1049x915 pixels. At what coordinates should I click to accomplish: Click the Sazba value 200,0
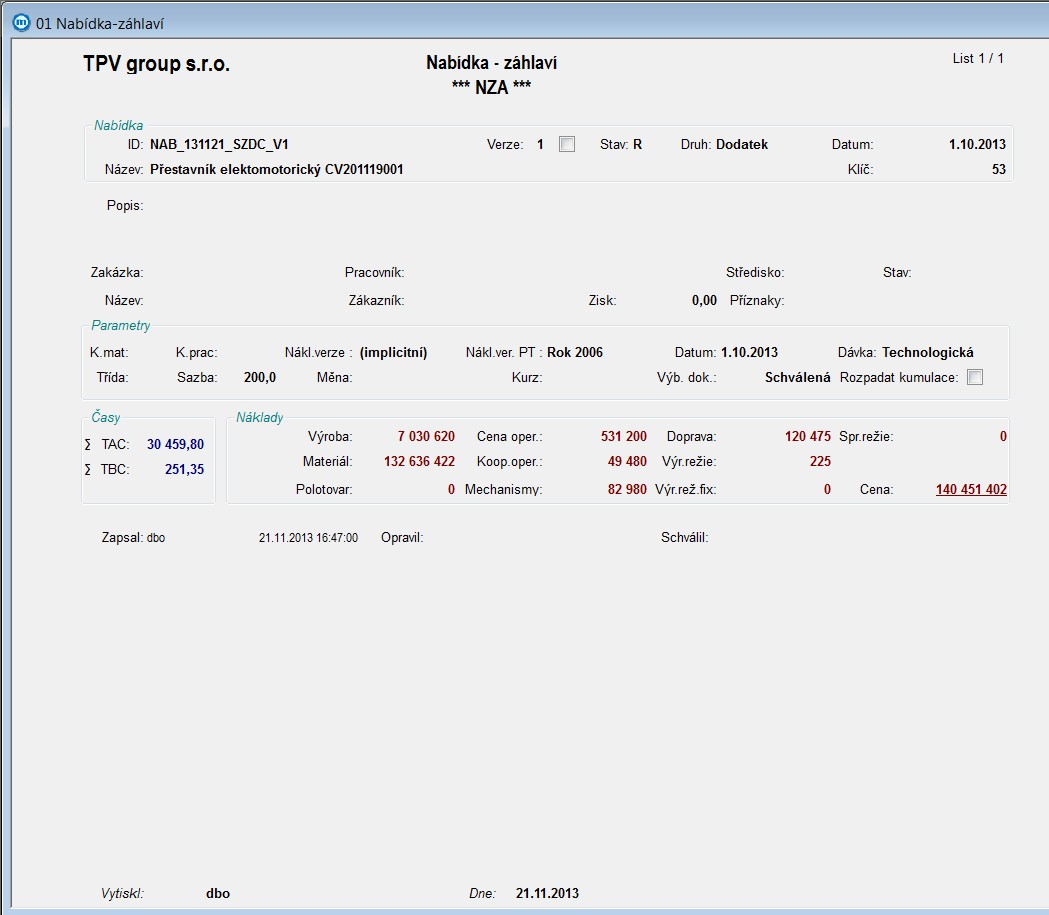click(259, 378)
